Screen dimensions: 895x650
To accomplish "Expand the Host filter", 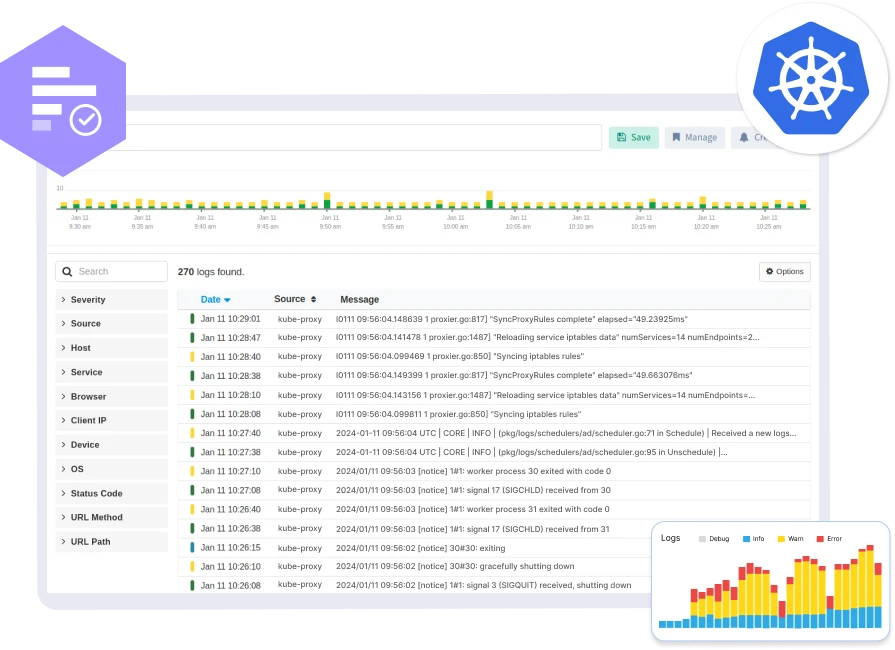I will (x=111, y=348).
